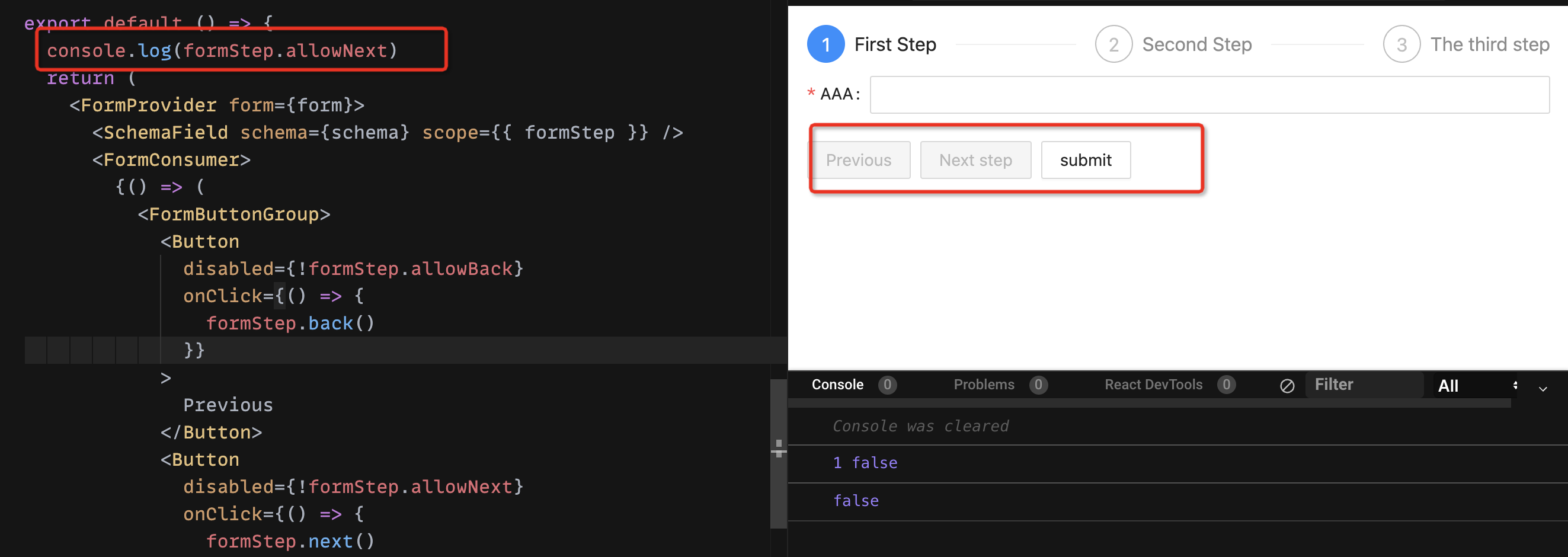Image resolution: width=1568 pixels, height=557 pixels.
Task: Clear the console output
Action: tap(1288, 385)
